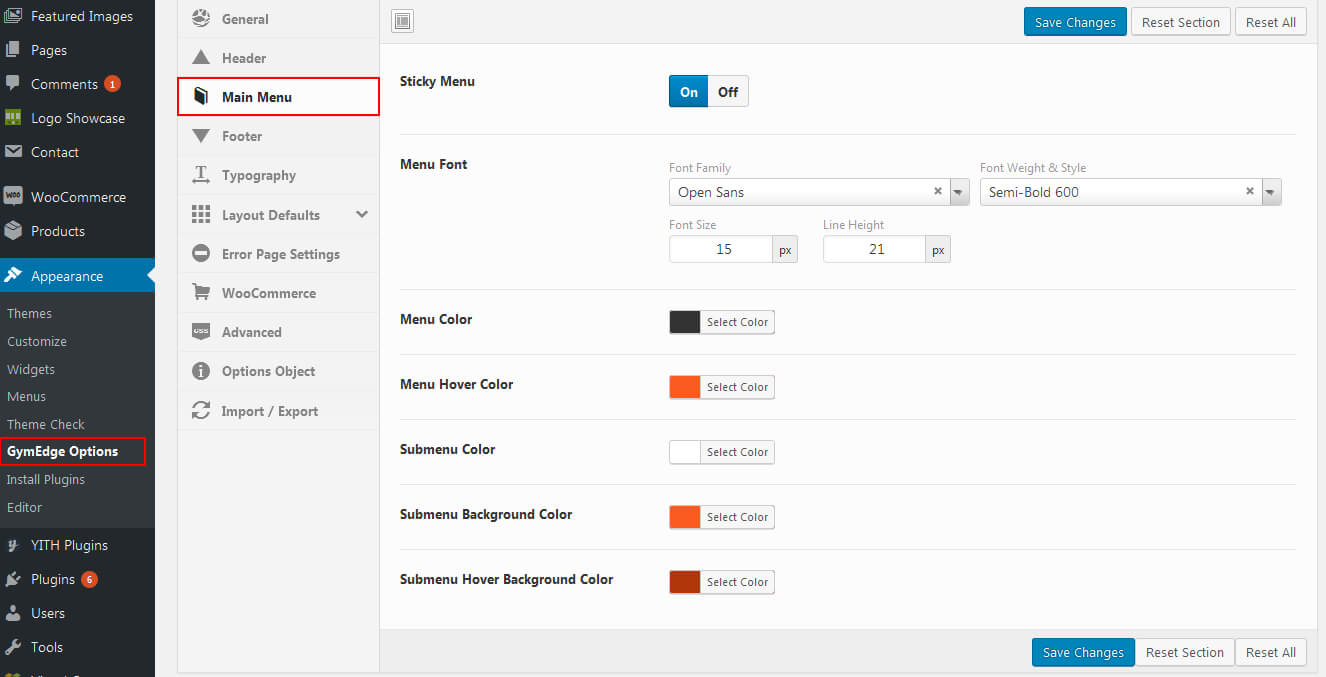Click the Contact envelope icon
This screenshot has width=1326, height=677.
pyautogui.click(x=13, y=152)
